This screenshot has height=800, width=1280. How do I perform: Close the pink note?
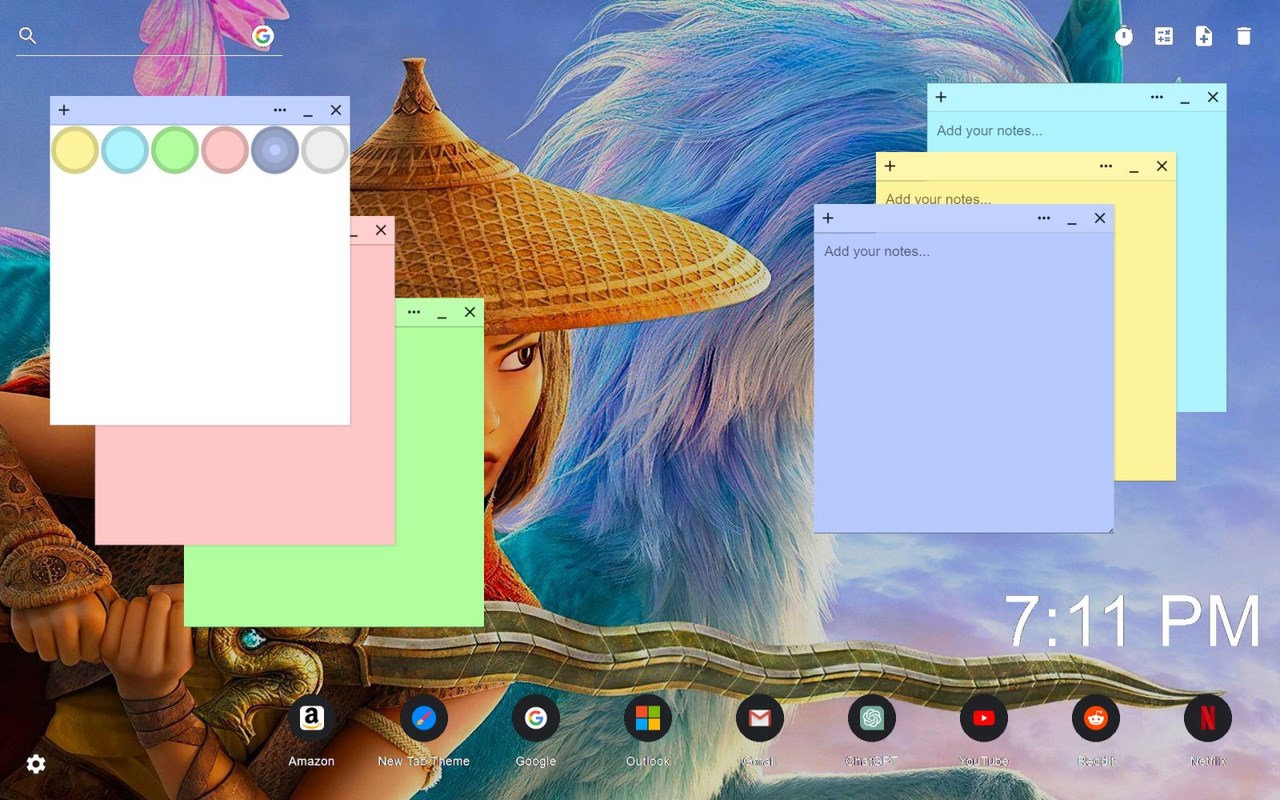(x=381, y=230)
